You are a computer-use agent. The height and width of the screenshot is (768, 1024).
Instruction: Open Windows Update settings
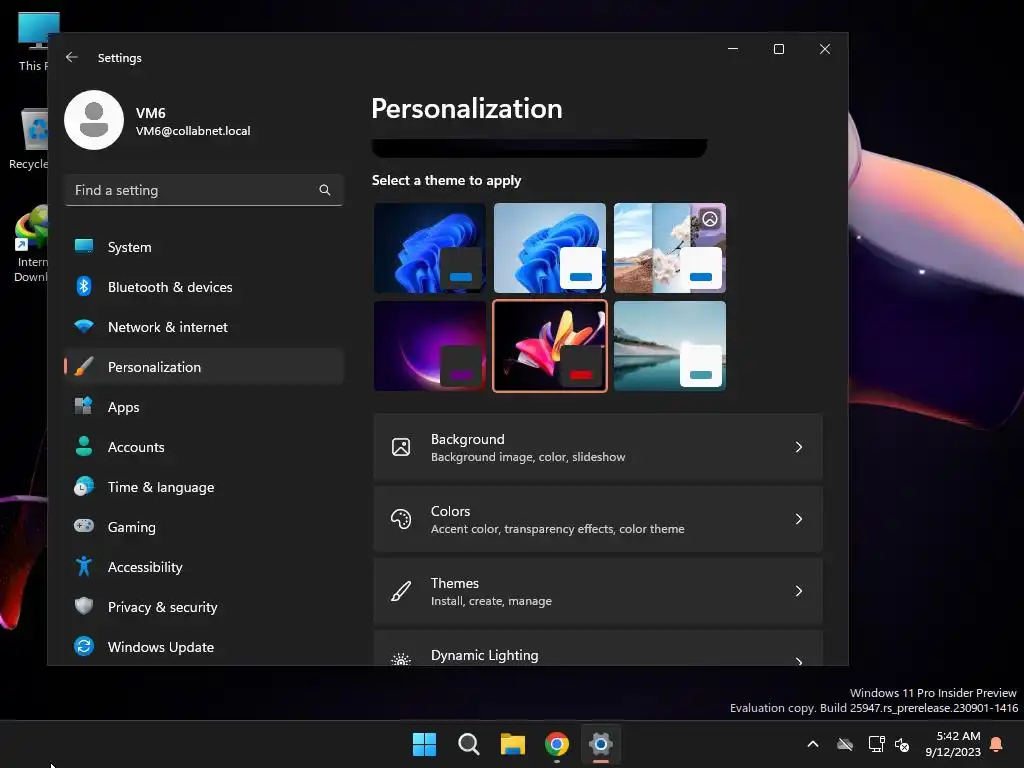tap(204, 647)
